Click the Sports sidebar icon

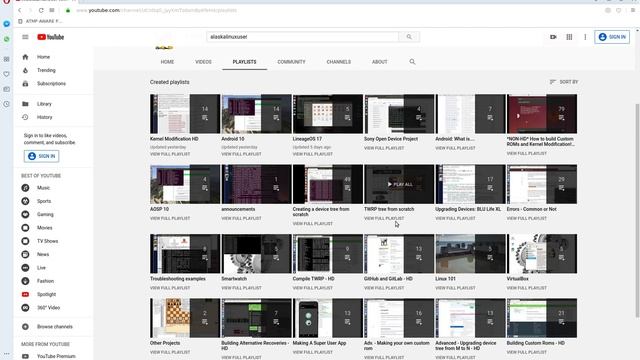point(25,201)
